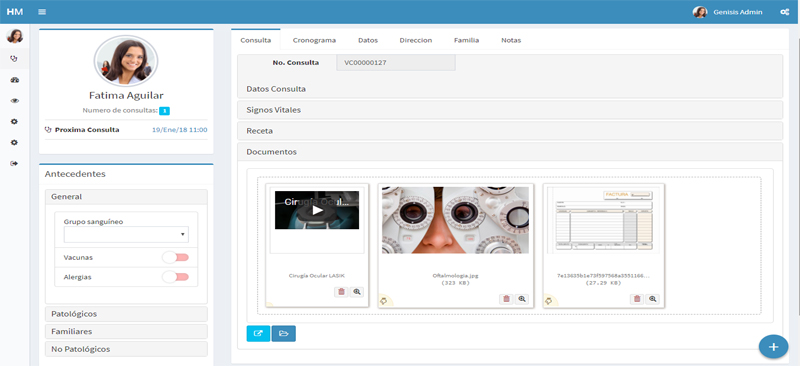The height and width of the screenshot is (366, 800).
Task: Open the Grupo sanguíneo dropdown
Action: click(126, 235)
